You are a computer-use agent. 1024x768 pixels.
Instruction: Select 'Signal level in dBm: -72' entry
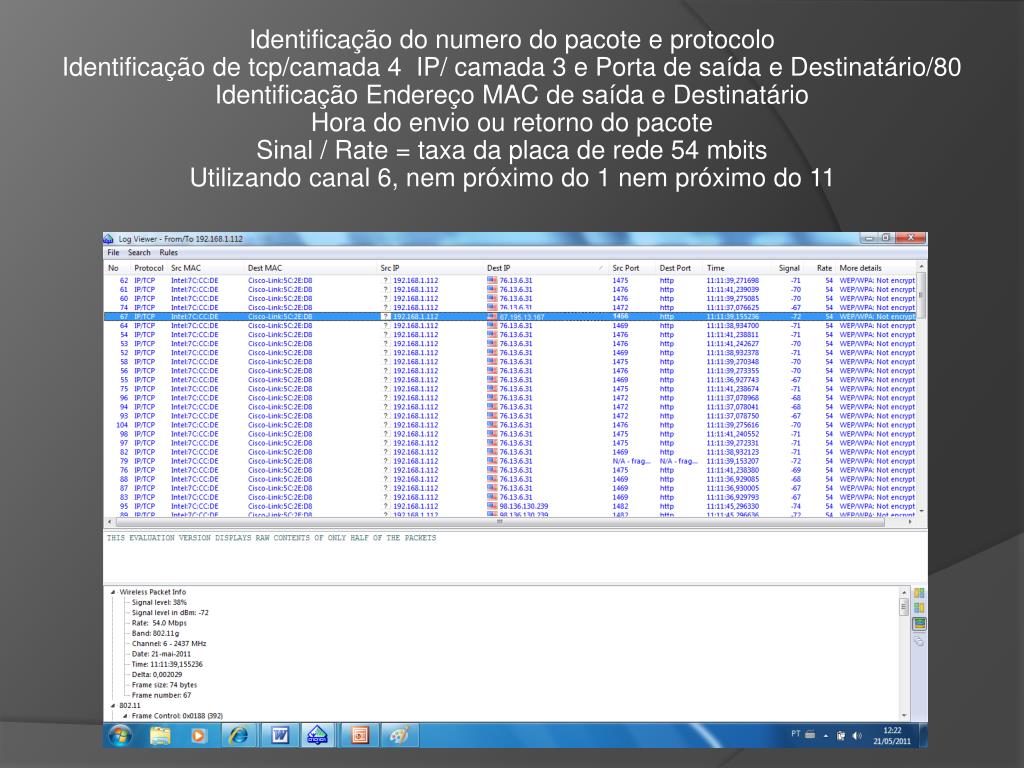[x=170, y=613]
